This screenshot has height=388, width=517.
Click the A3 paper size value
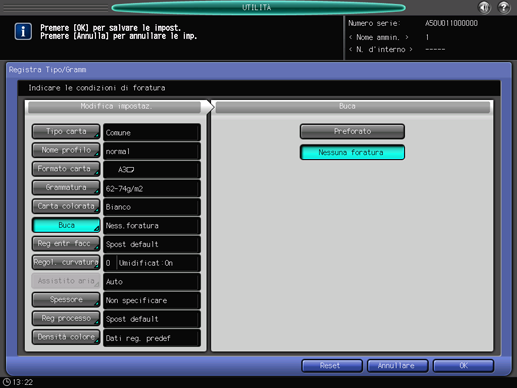pos(152,170)
